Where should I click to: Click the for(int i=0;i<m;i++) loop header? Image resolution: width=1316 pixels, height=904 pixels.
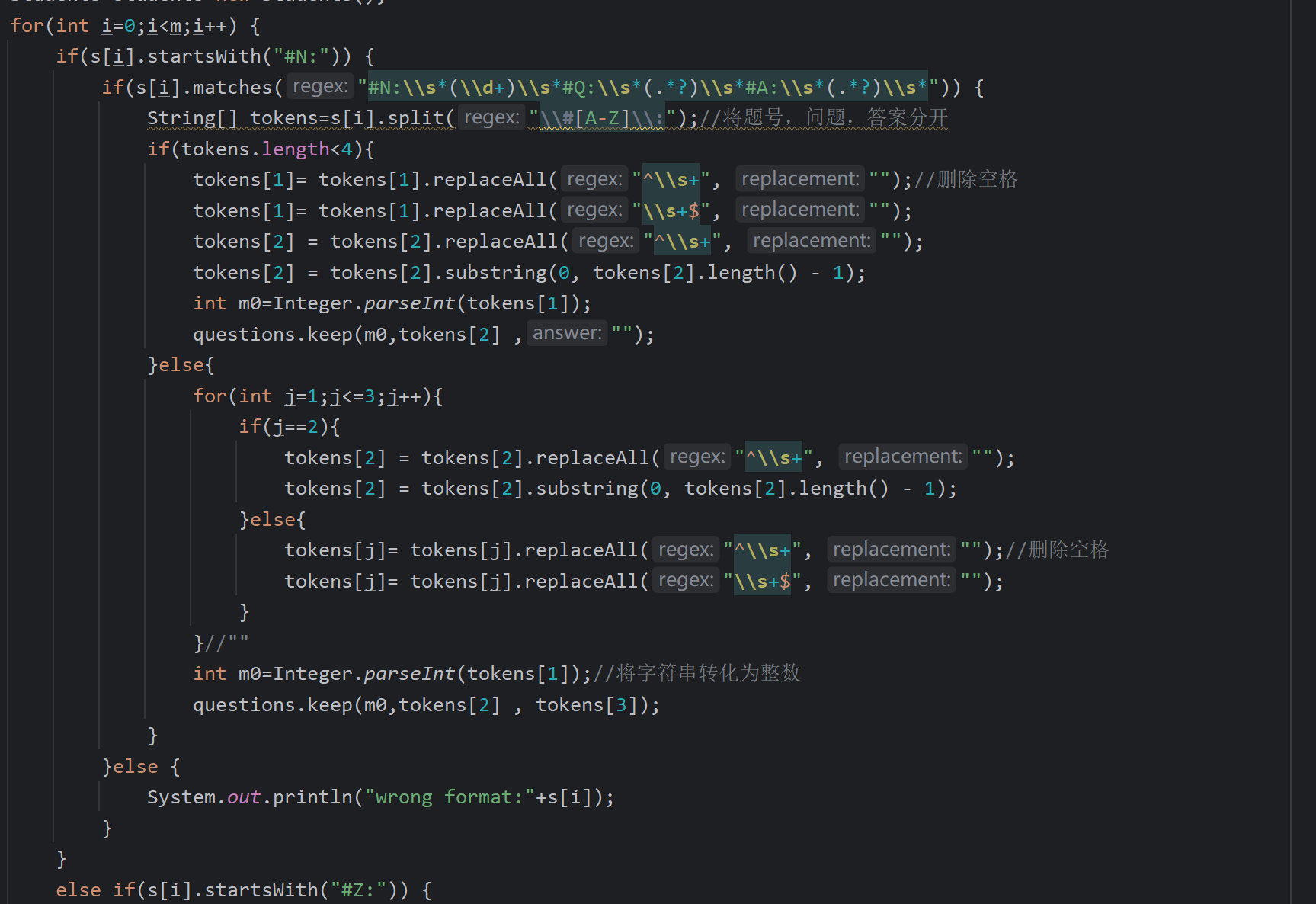[x=135, y=26]
